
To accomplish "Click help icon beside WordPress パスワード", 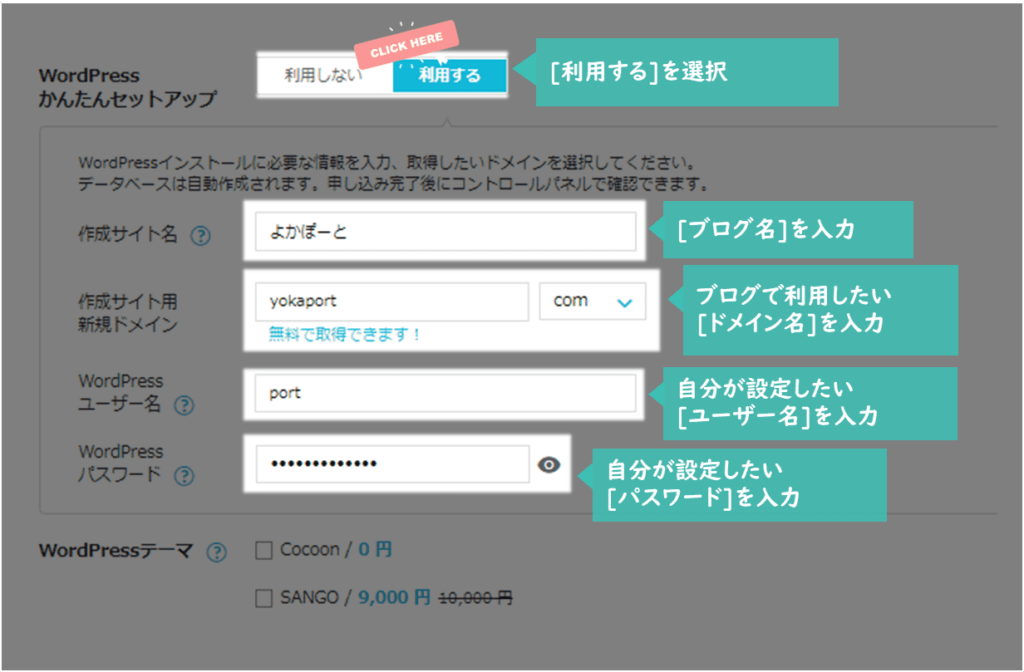I will [x=184, y=476].
